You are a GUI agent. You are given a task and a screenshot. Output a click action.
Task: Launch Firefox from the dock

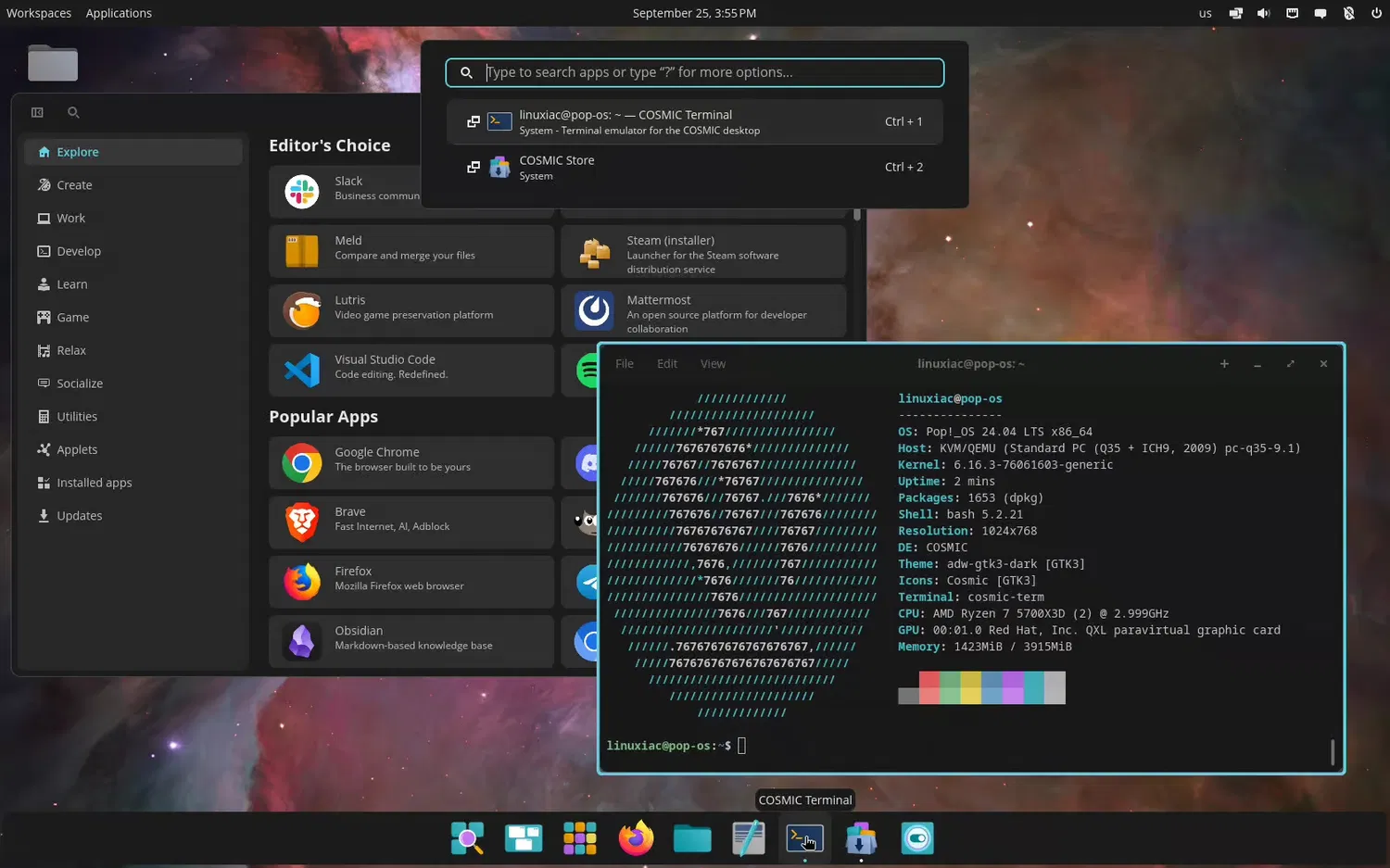pyautogui.click(x=636, y=838)
